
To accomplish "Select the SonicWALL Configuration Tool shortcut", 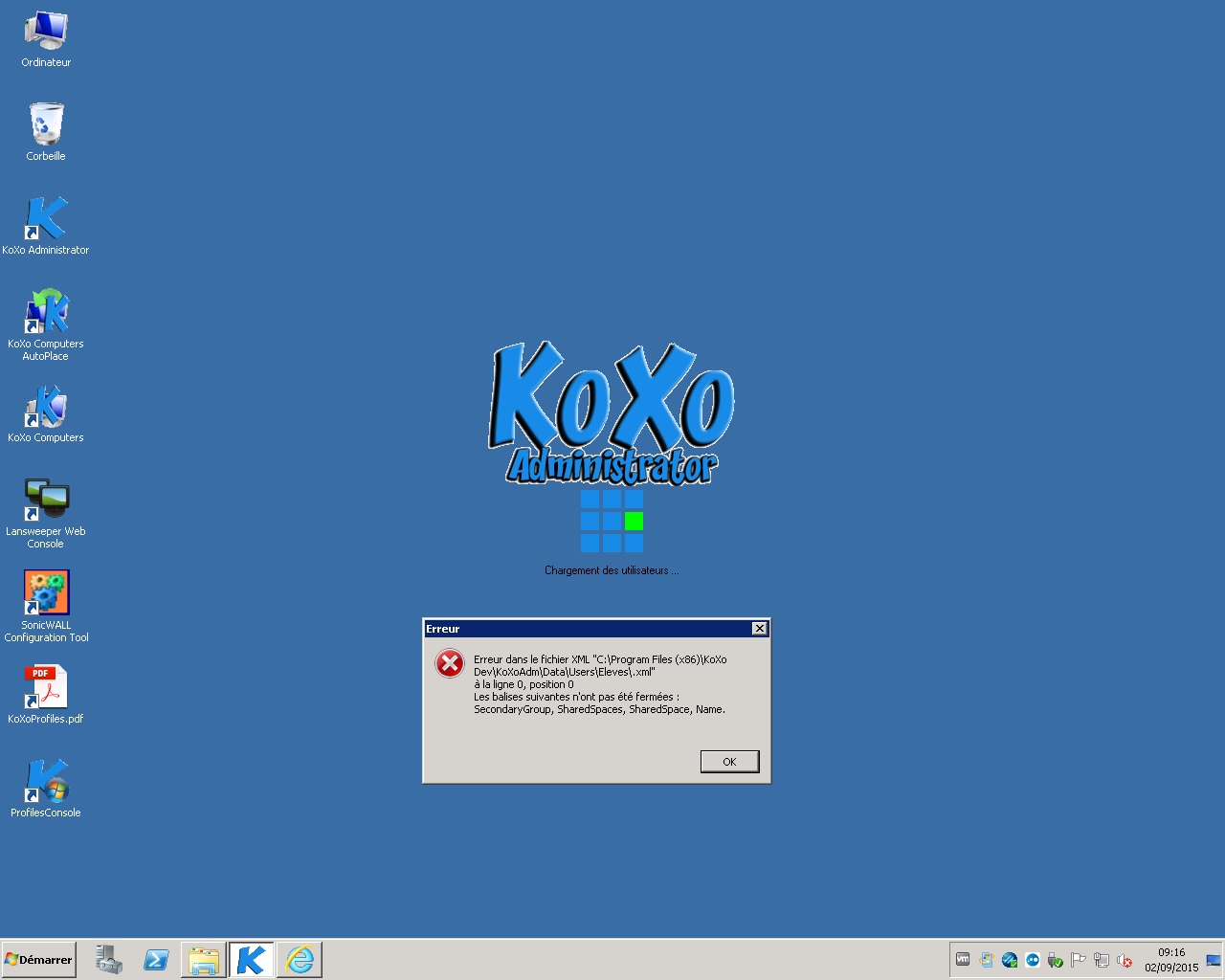I will (46, 606).
